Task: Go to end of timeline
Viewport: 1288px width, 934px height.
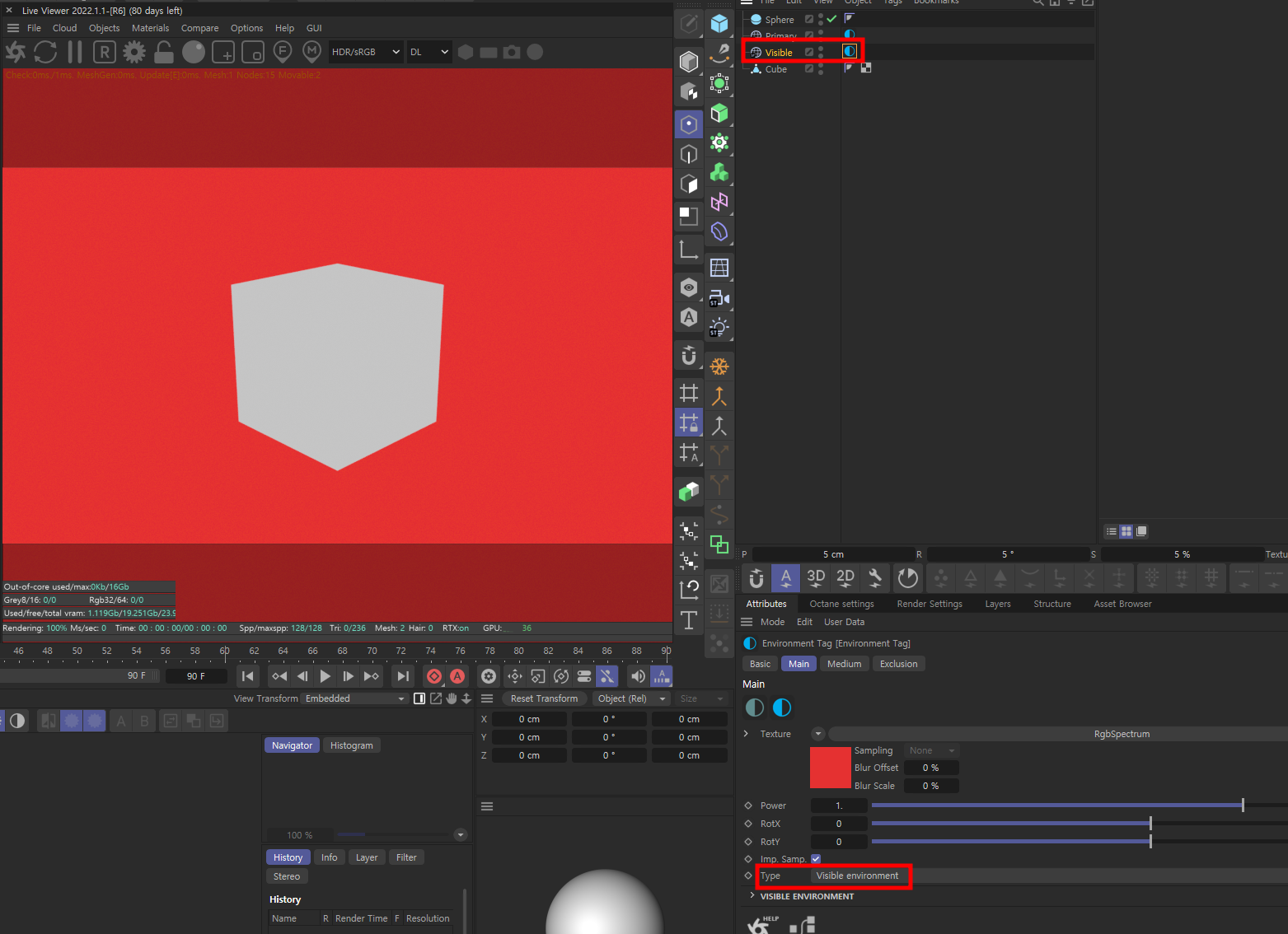Action: 402,676
